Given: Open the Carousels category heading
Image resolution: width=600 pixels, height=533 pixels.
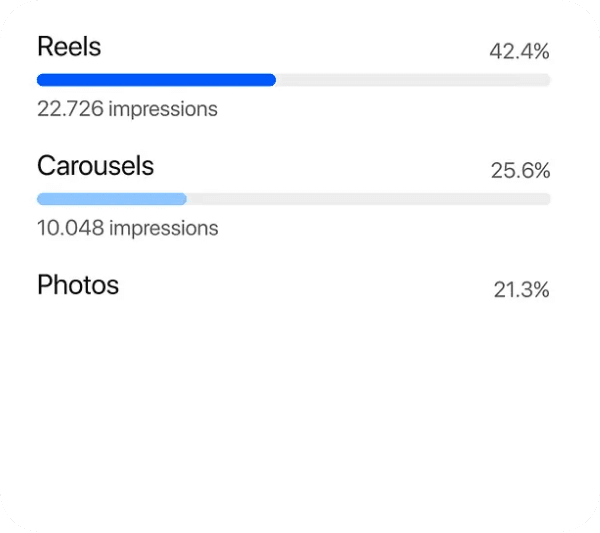Looking at the screenshot, I should coord(95,166).
